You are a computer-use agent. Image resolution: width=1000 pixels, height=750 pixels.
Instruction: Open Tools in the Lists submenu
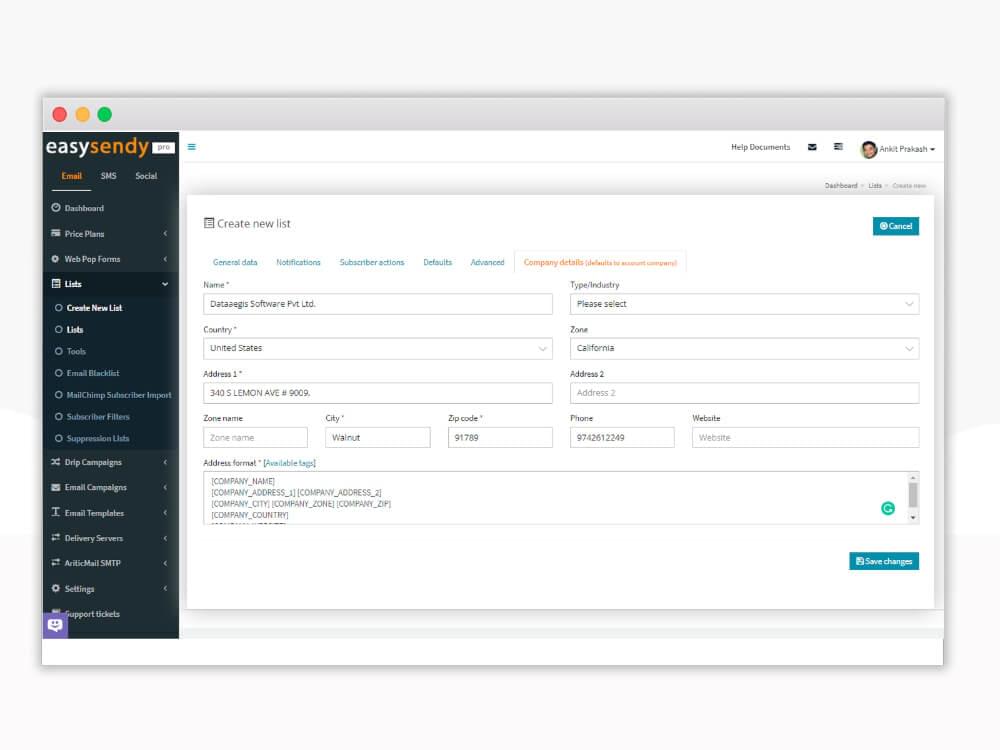[76, 351]
